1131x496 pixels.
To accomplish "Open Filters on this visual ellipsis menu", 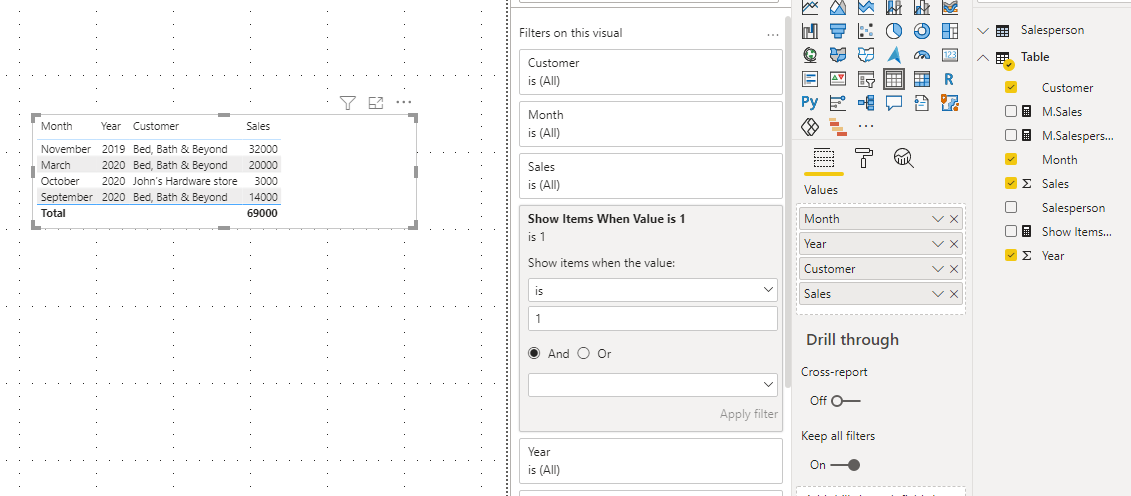I will tap(773, 34).
